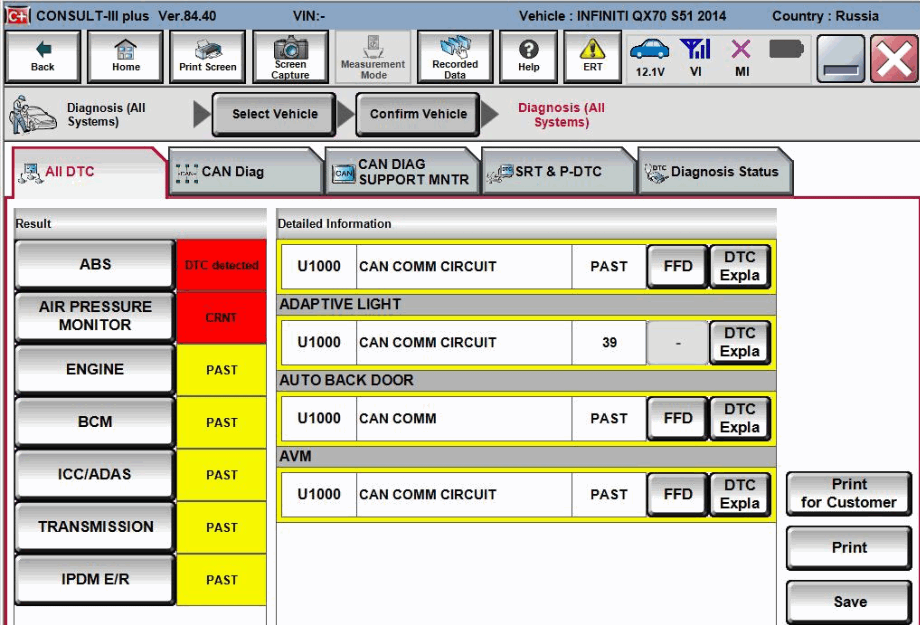Open the Home screen

point(125,57)
